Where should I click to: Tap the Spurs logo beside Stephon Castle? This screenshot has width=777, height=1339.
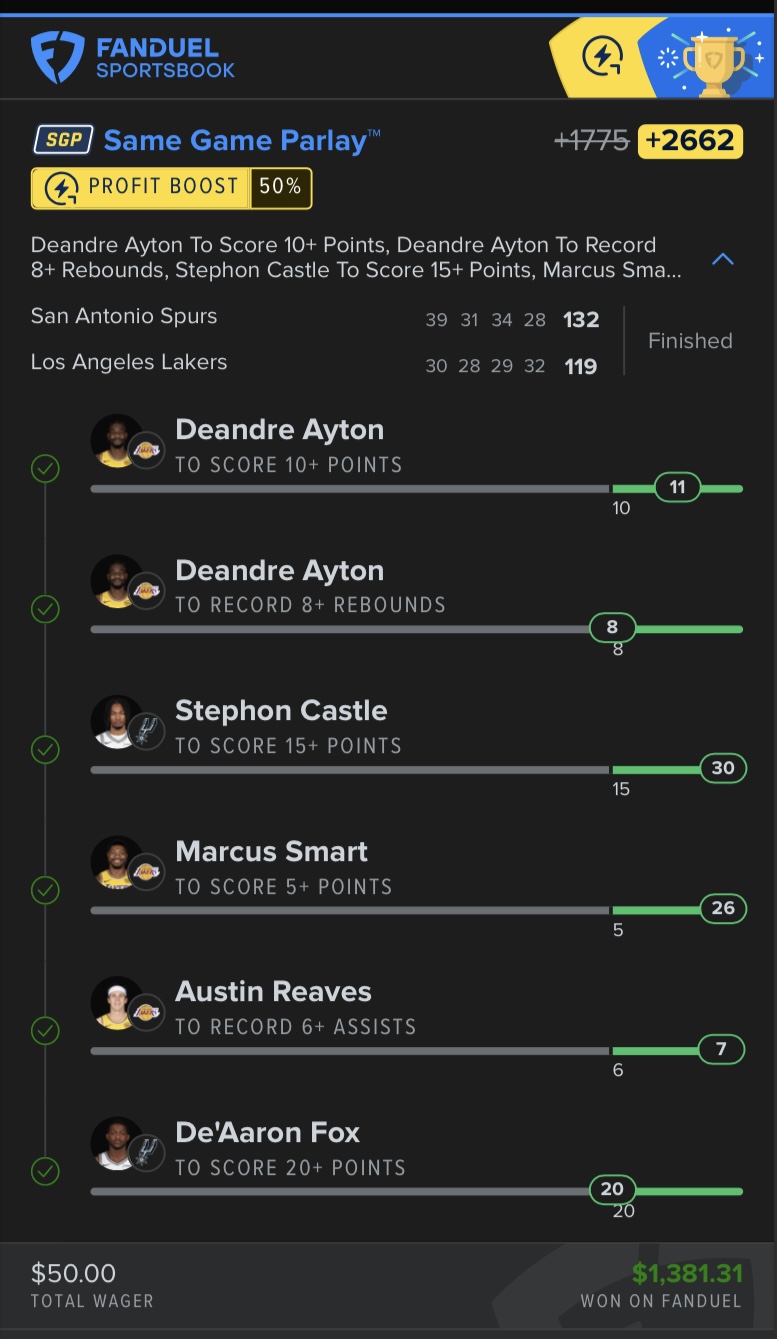point(147,731)
